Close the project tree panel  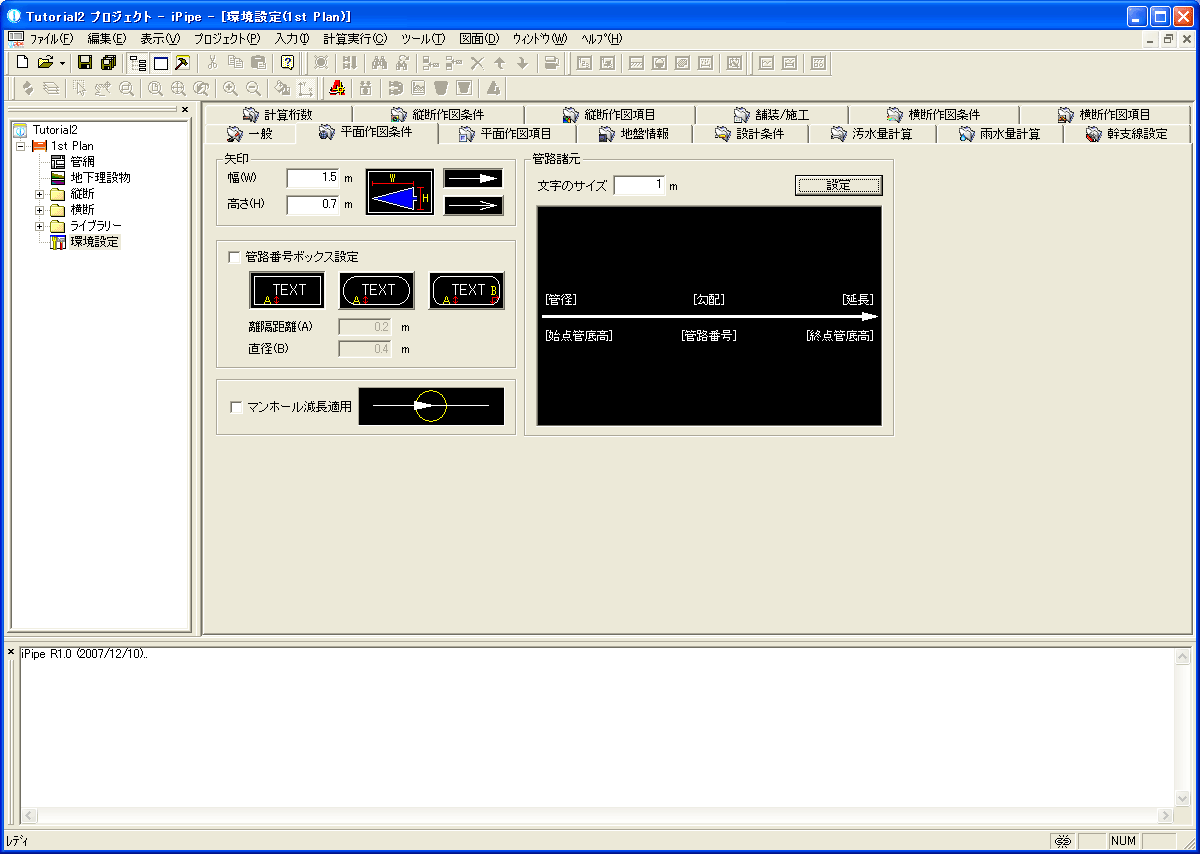(x=185, y=109)
